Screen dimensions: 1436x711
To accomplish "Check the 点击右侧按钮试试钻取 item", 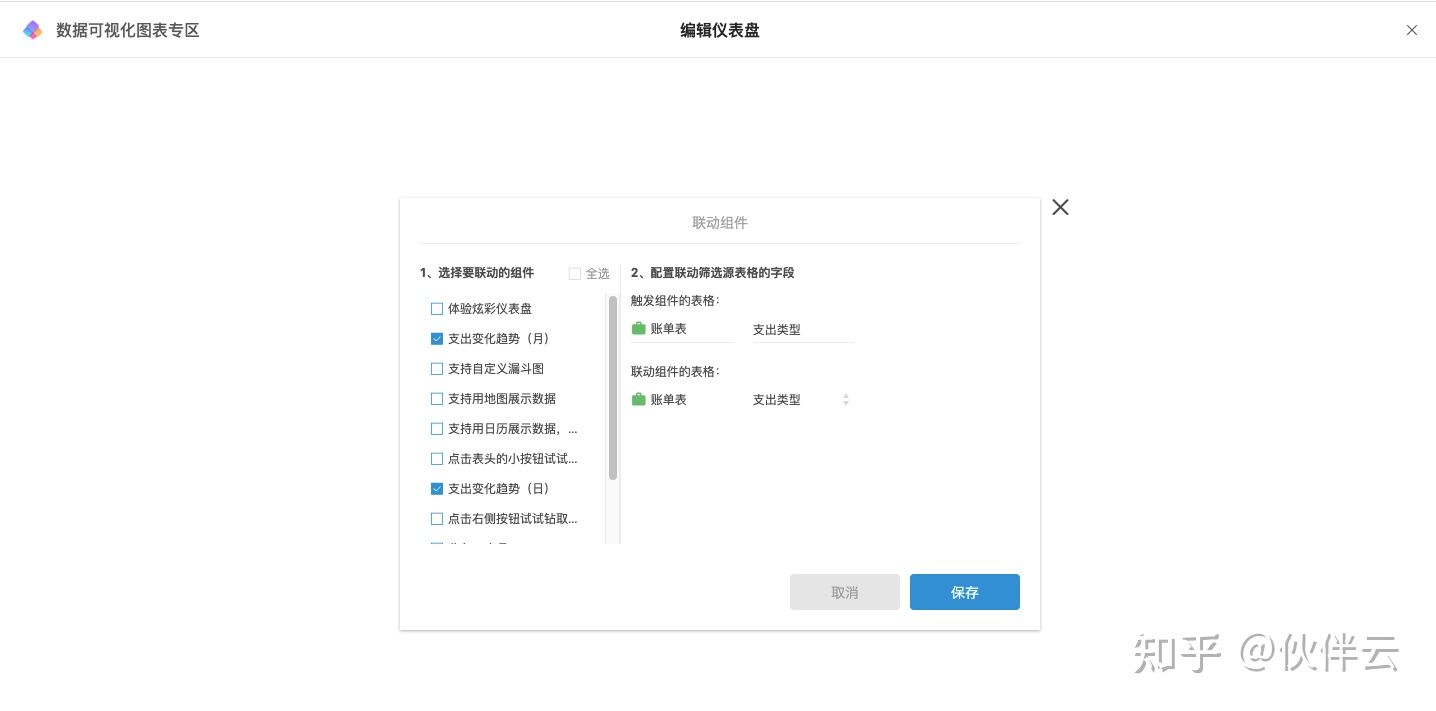I will point(437,519).
